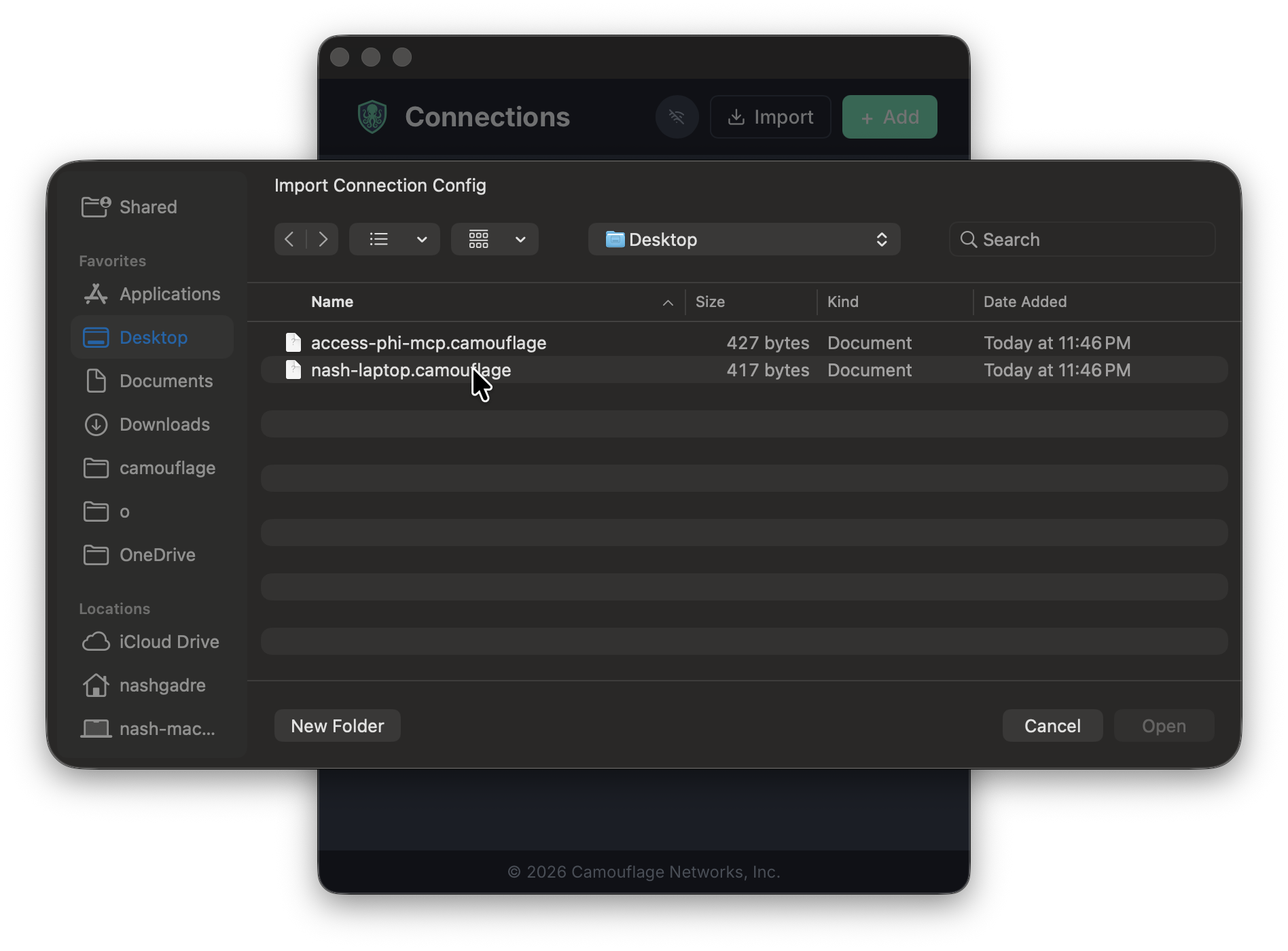Click the Documents page icon
The width and height of the screenshot is (1288, 951).
pyautogui.click(x=96, y=380)
